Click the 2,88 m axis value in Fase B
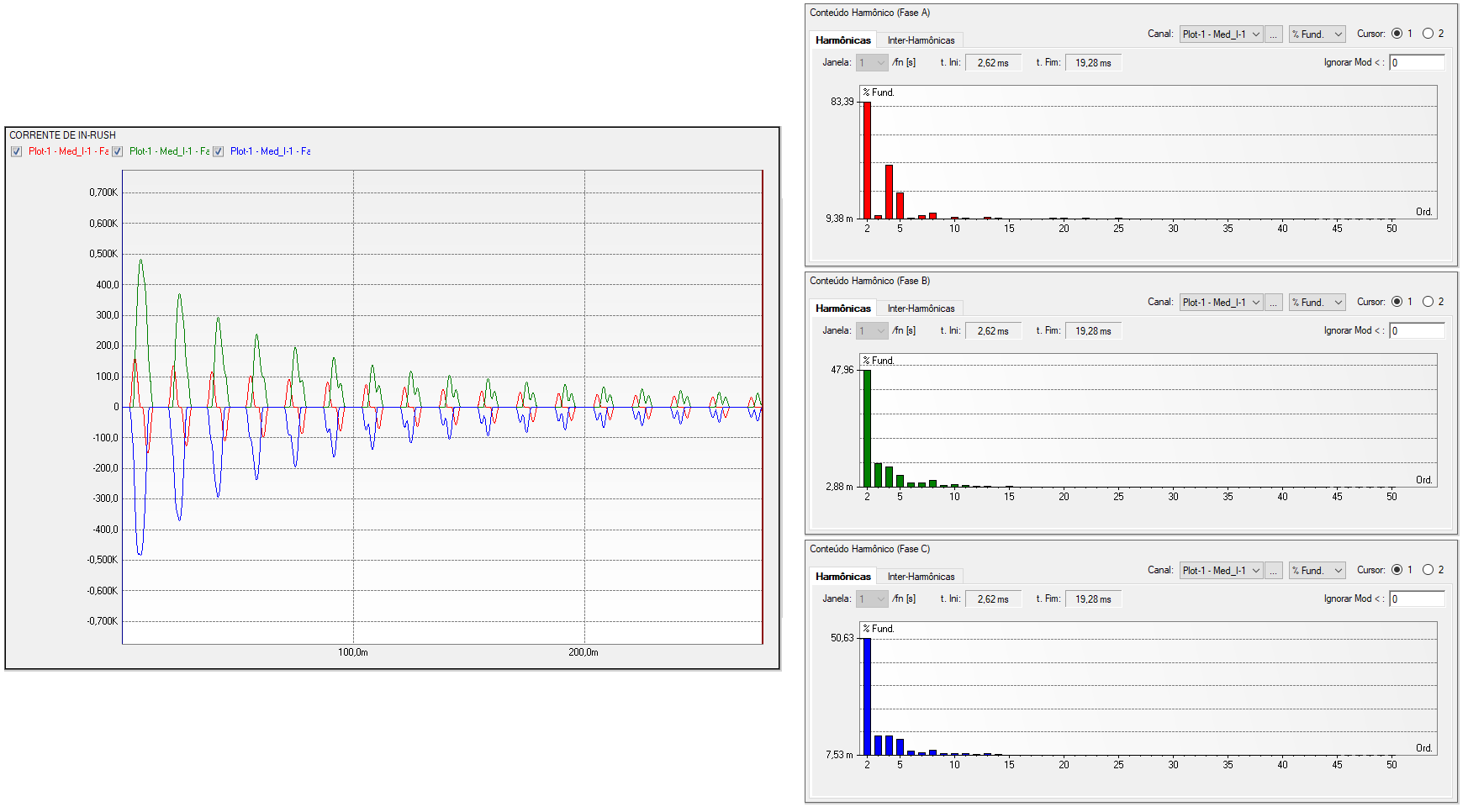This screenshot has width=1468, height=812. coord(839,487)
